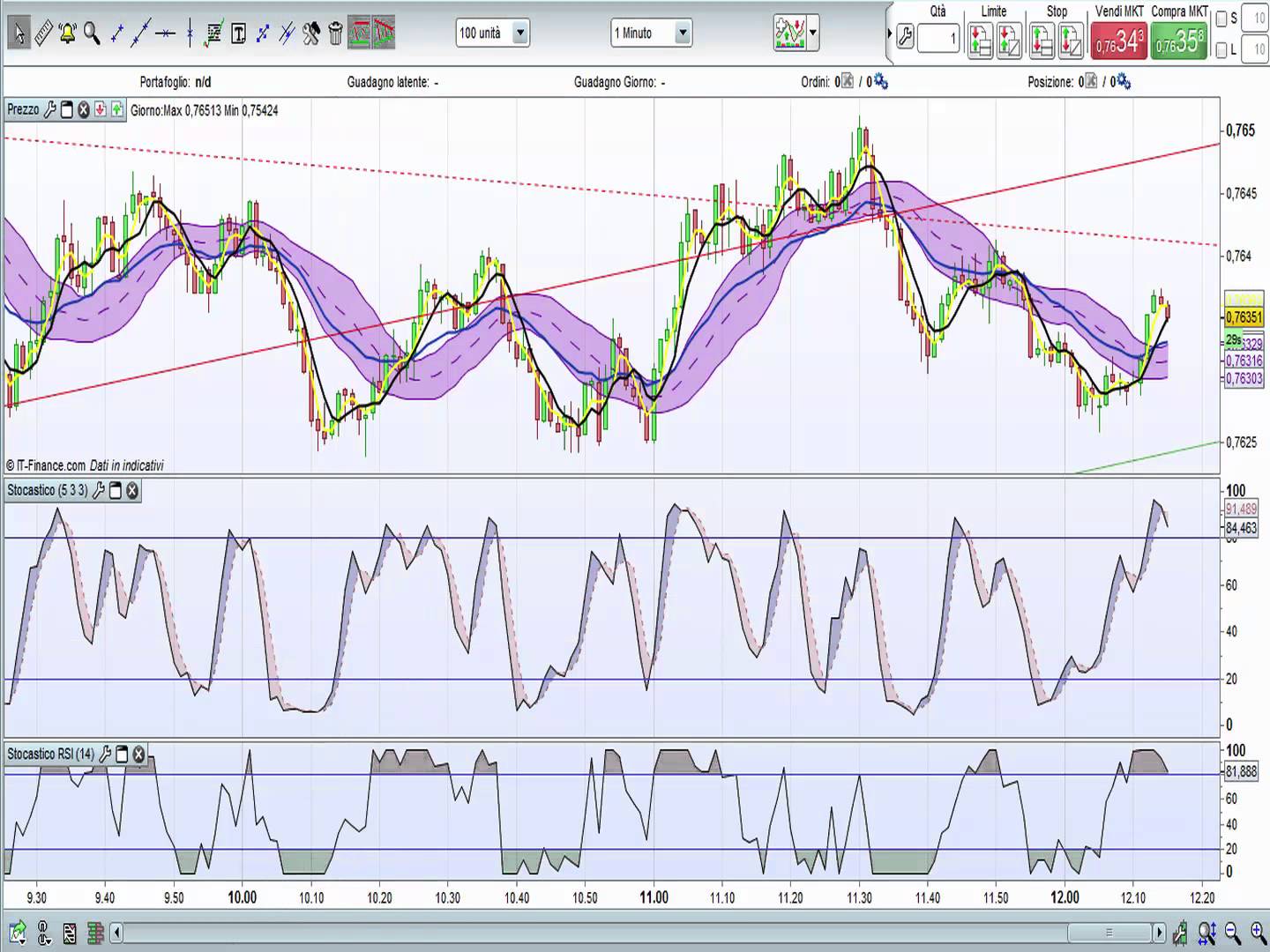Viewport: 1270px width, 952px height.
Task: Click the 0,76351 current price label
Action: pyautogui.click(x=1244, y=317)
